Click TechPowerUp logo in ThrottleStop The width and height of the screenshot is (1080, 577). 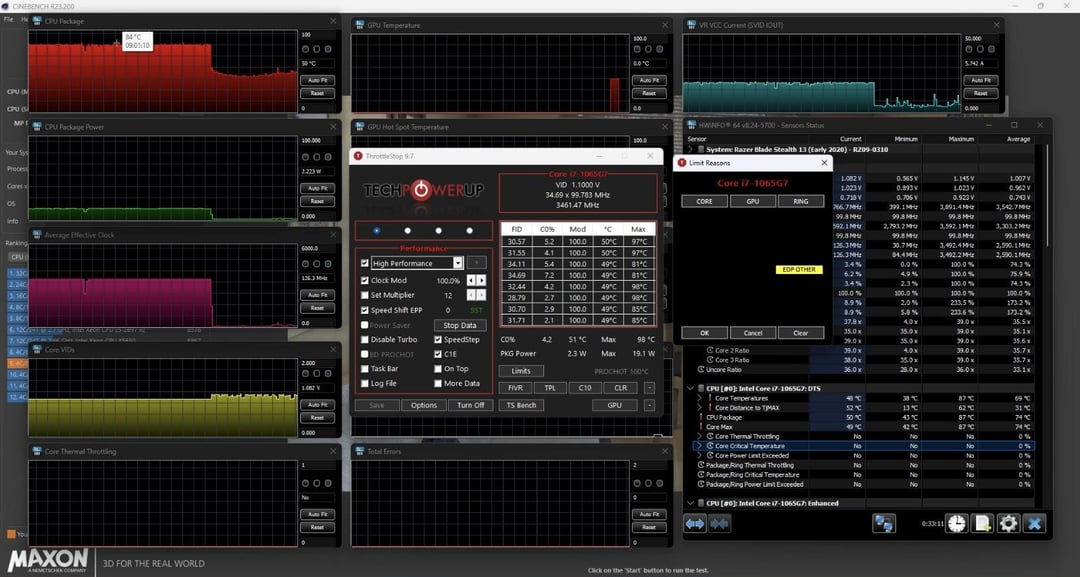click(x=423, y=191)
